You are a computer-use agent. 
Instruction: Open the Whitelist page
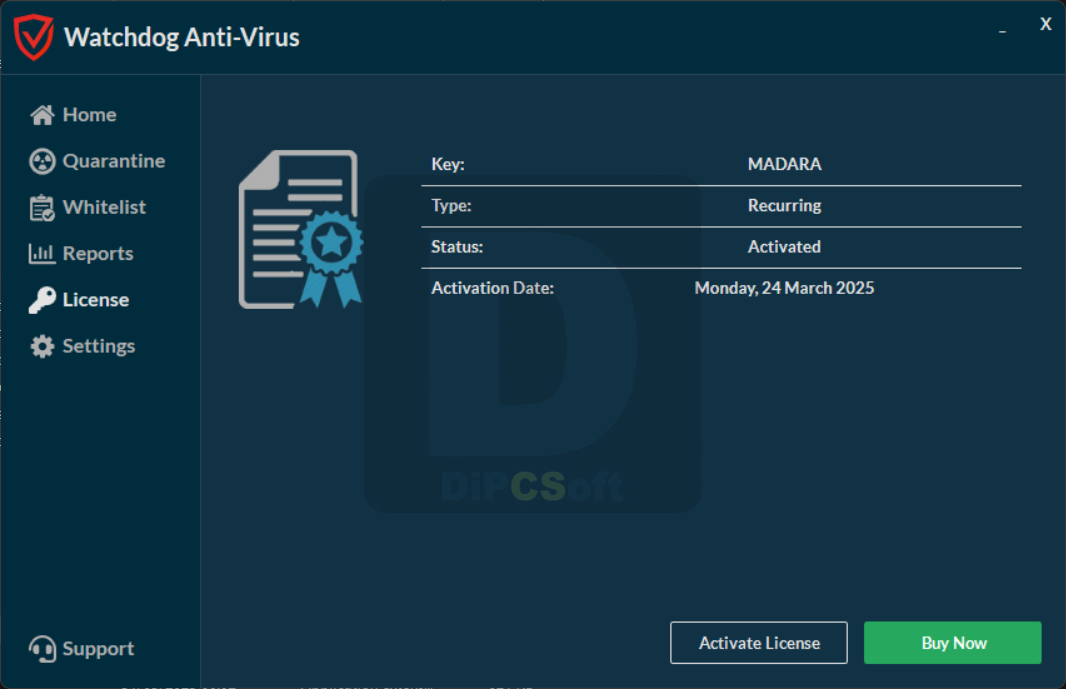coord(104,207)
